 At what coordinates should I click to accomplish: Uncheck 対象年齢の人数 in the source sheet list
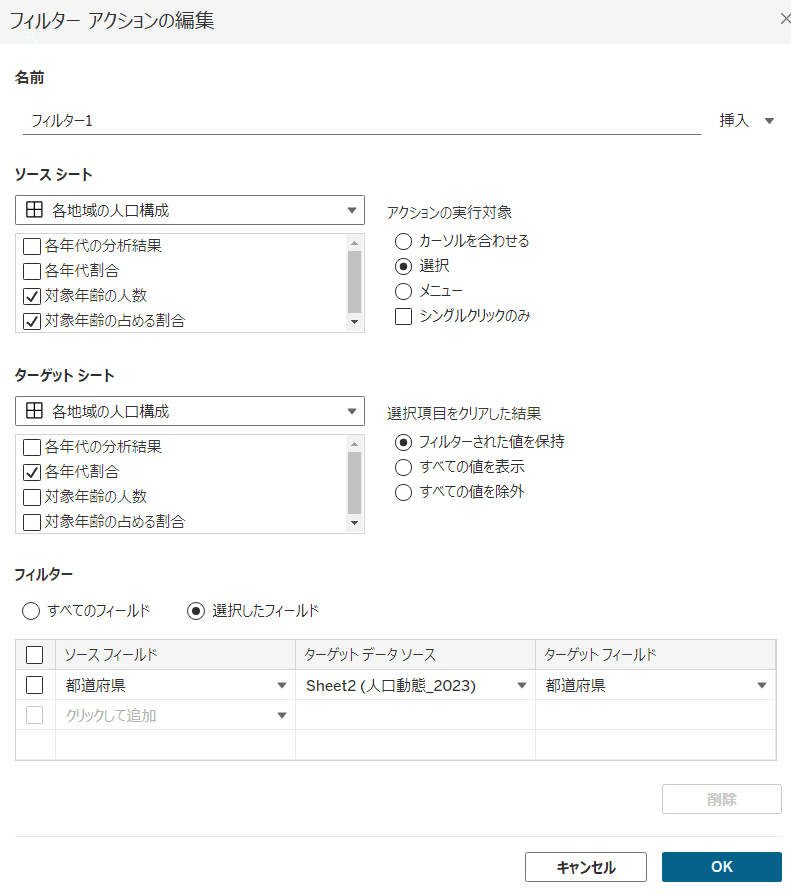[x=29, y=297]
